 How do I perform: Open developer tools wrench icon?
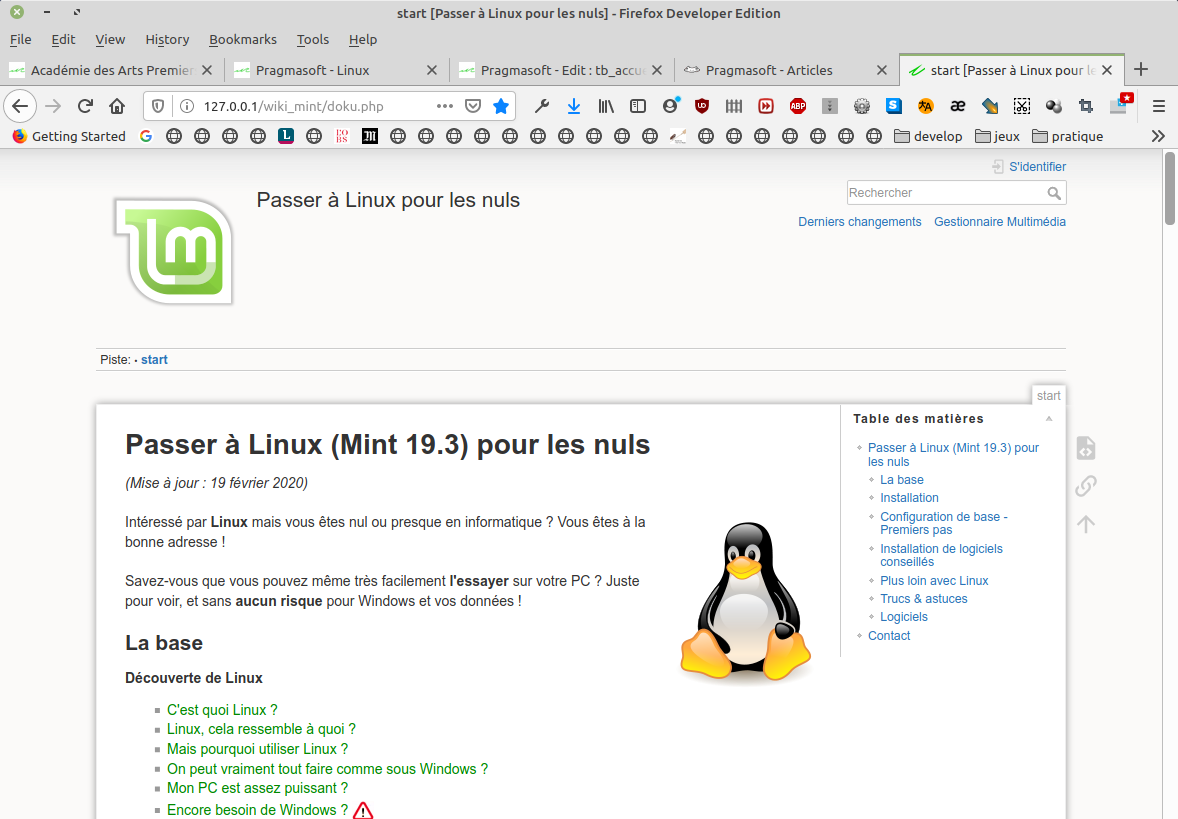pos(542,106)
